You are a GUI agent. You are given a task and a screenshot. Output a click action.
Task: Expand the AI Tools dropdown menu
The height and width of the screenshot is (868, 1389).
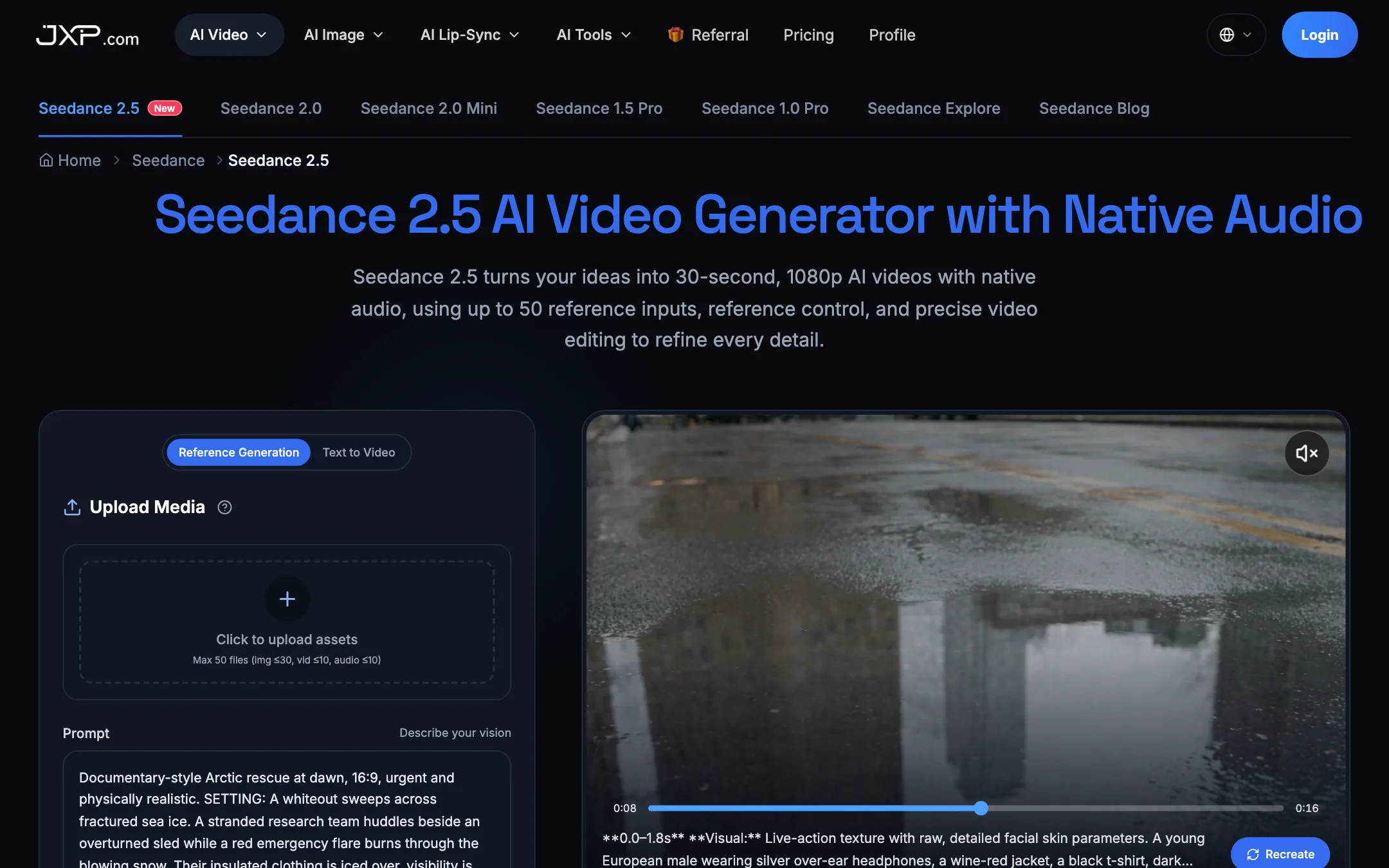(594, 35)
